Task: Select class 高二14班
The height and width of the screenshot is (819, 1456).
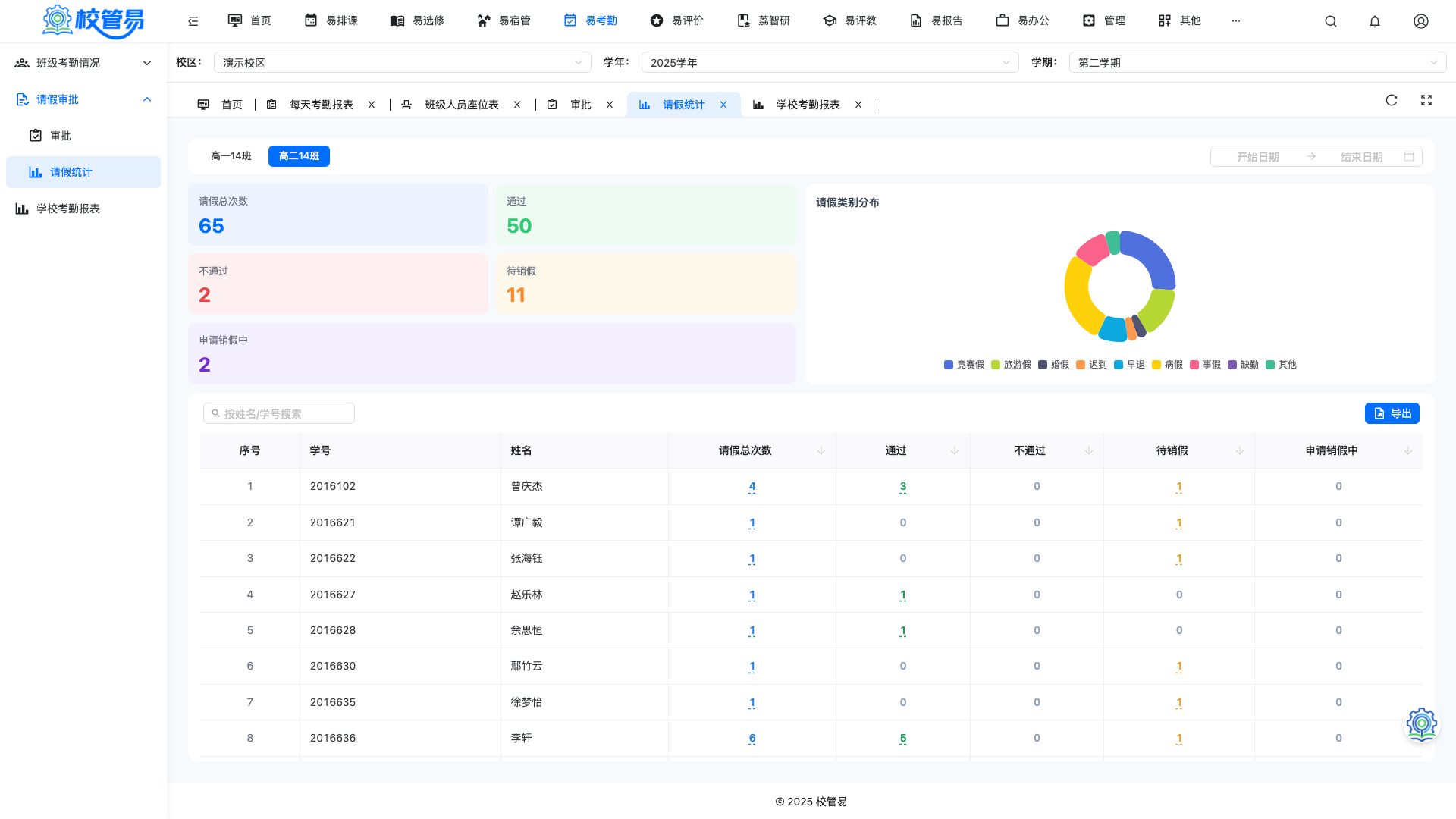Action: click(x=299, y=156)
